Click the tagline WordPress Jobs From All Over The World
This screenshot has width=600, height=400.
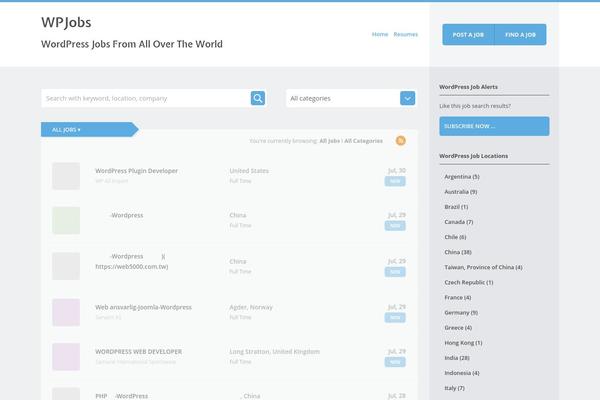(132, 44)
